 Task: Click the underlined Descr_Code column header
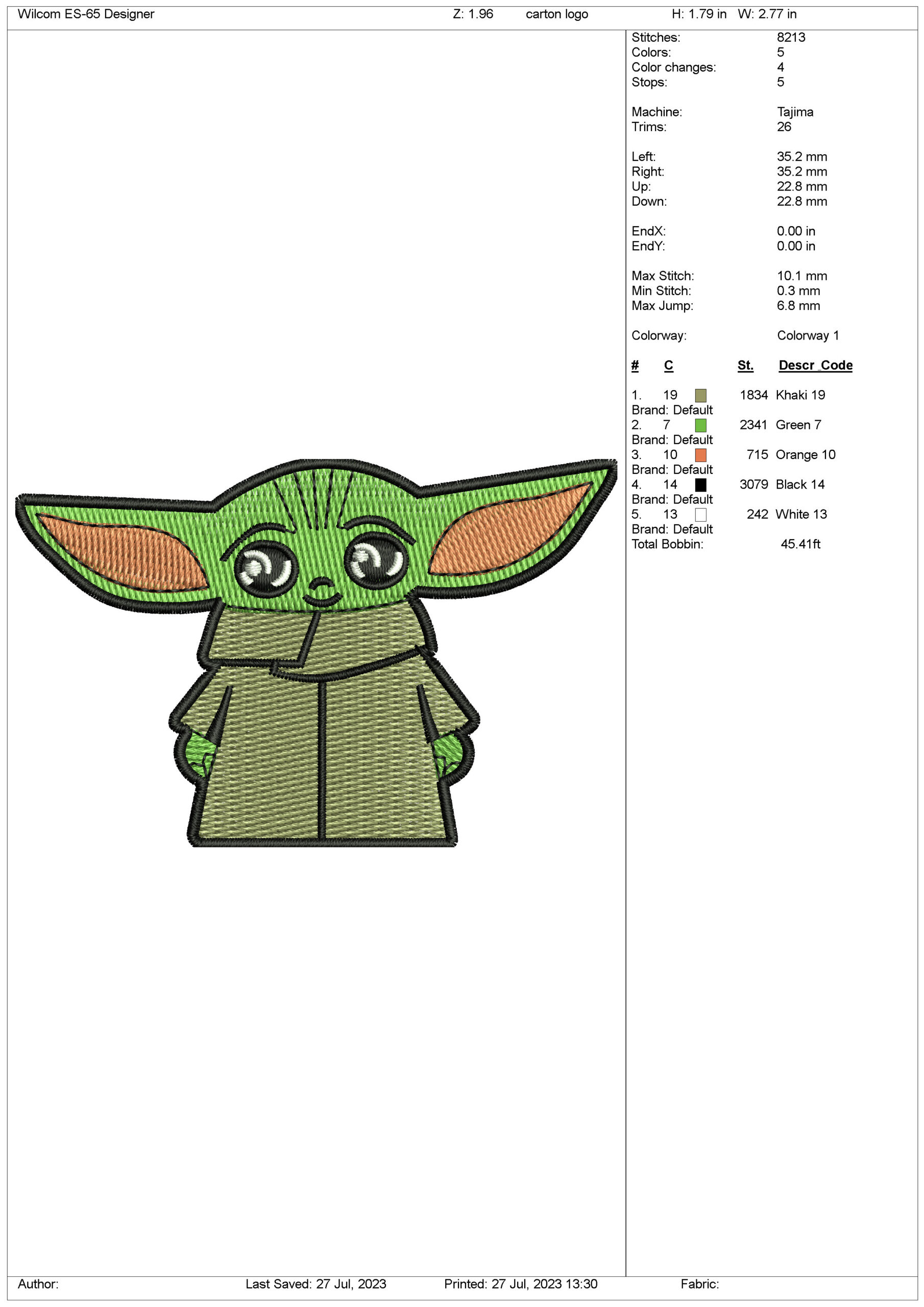(x=815, y=366)
